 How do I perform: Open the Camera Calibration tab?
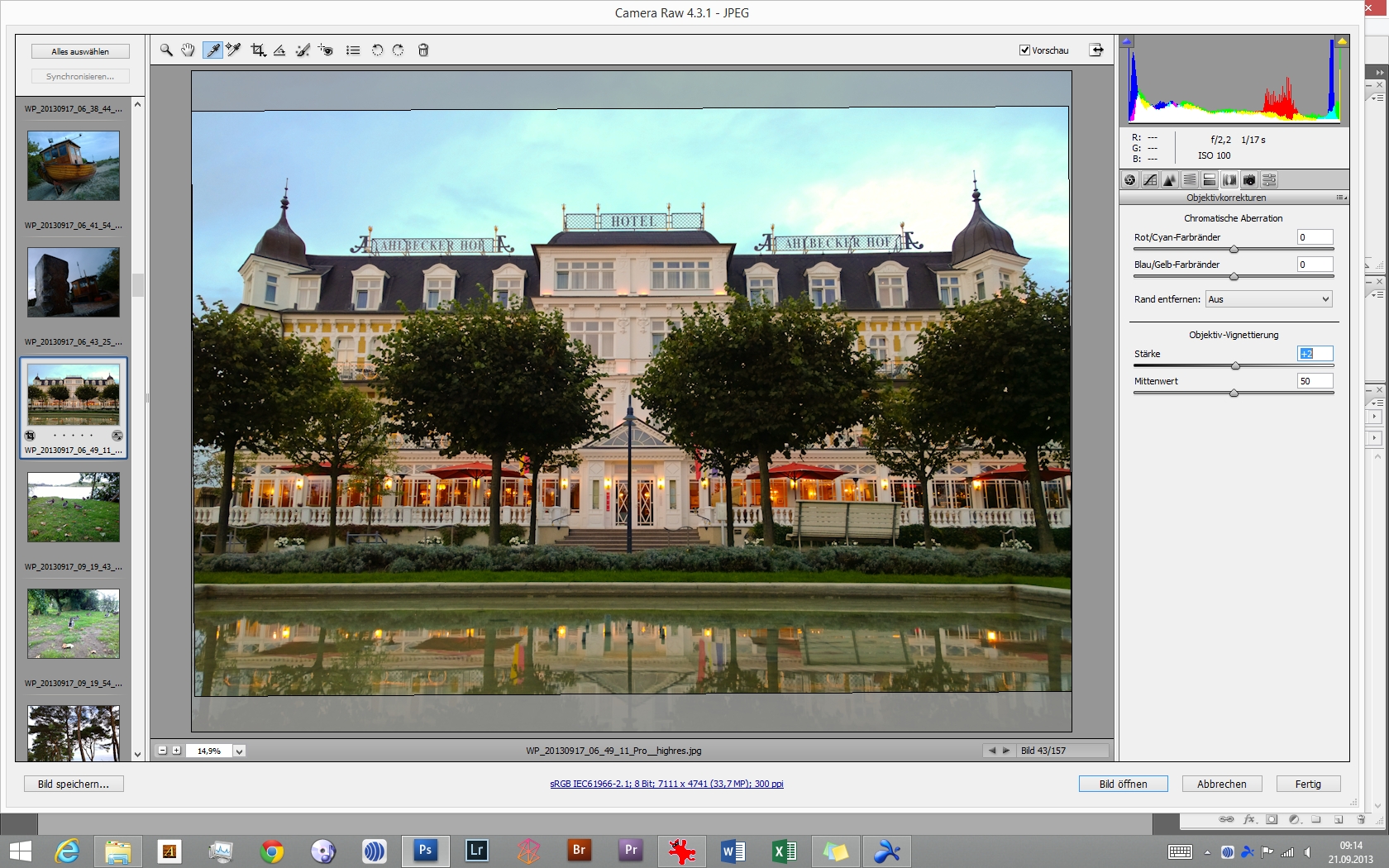click(1249, 180)
